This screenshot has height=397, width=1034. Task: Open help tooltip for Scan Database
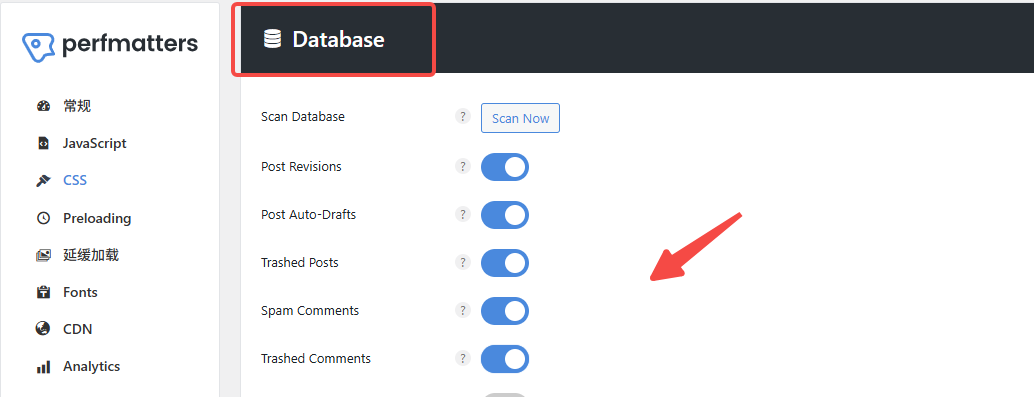point(463,117)
